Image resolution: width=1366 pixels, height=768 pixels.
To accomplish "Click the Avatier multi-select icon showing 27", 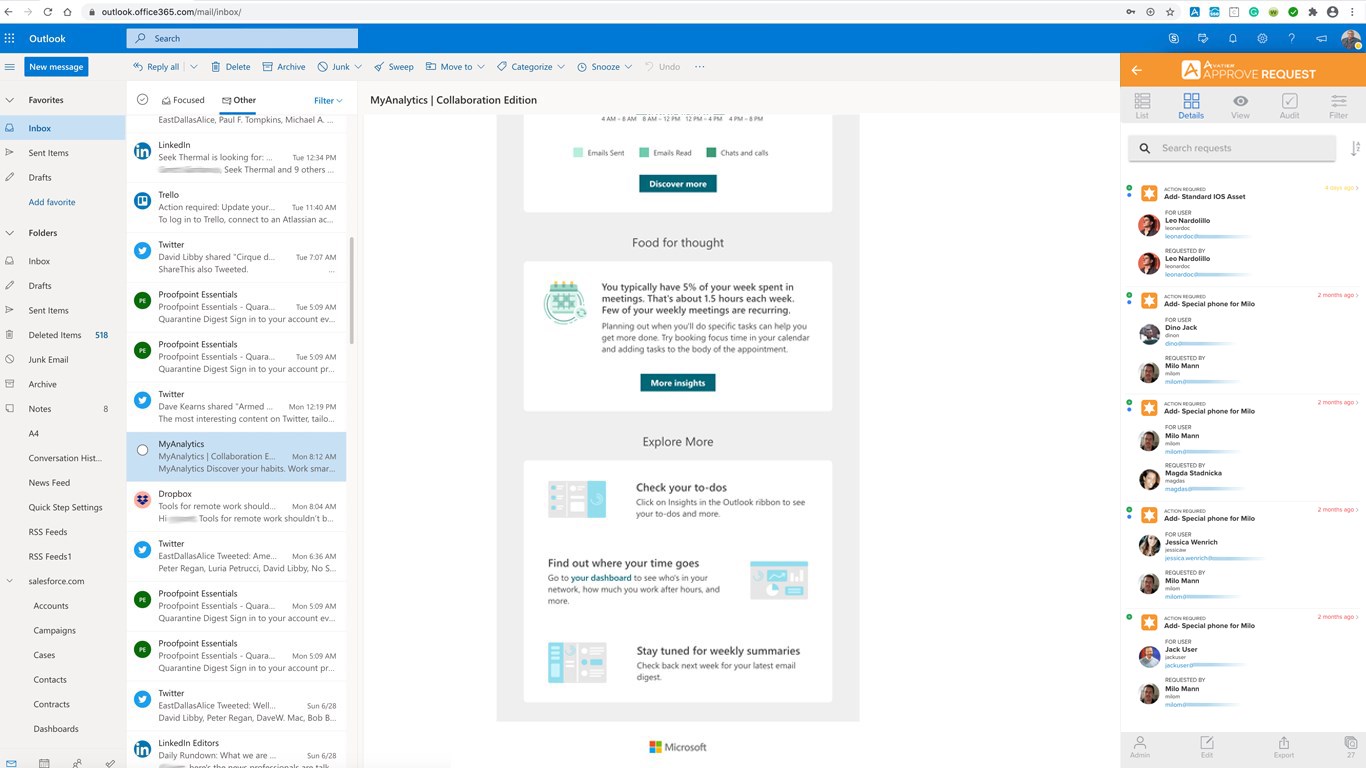I will (x=1350, y=747).
